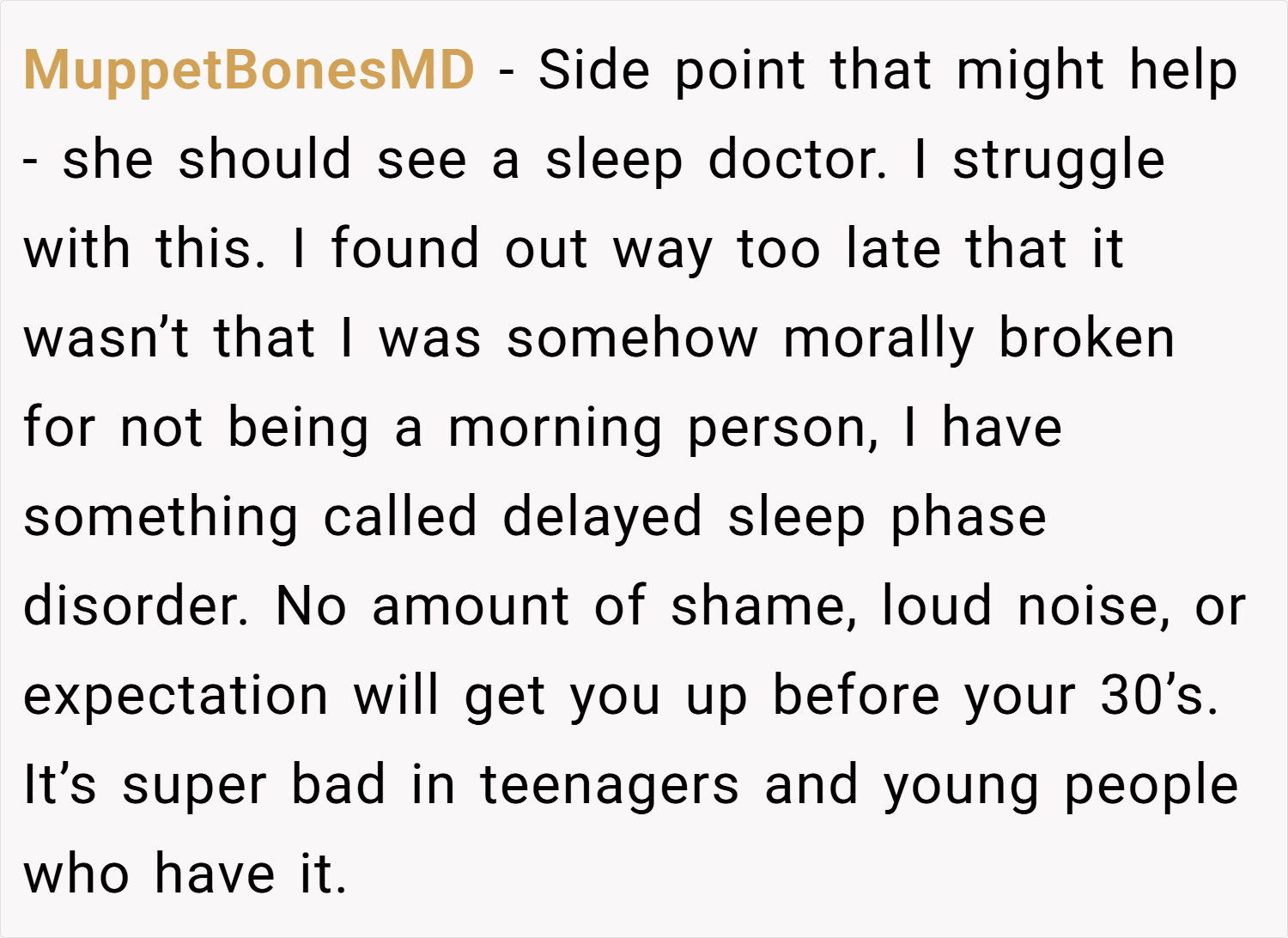The image size is (1288, 938).
Task: Click the word "shame" in the comment
Action: point(763,608)
